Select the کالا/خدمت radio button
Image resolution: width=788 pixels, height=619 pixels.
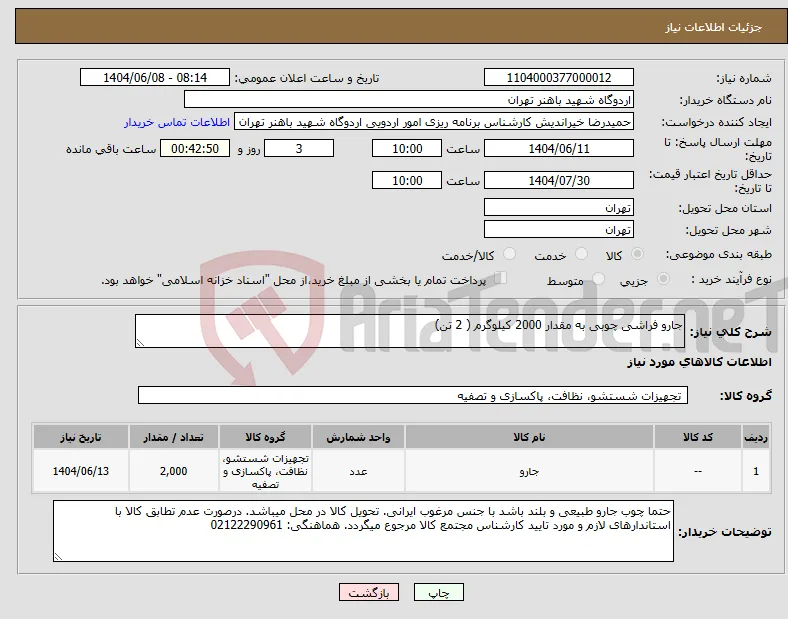click(x=510, y=254)
